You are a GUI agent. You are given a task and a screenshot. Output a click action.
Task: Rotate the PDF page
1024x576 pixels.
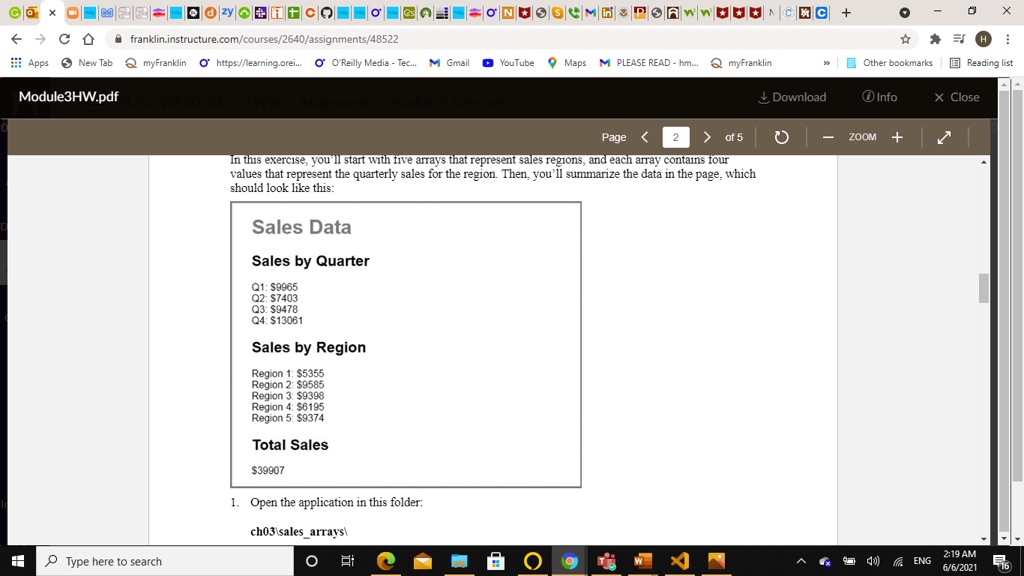(781, 137)
